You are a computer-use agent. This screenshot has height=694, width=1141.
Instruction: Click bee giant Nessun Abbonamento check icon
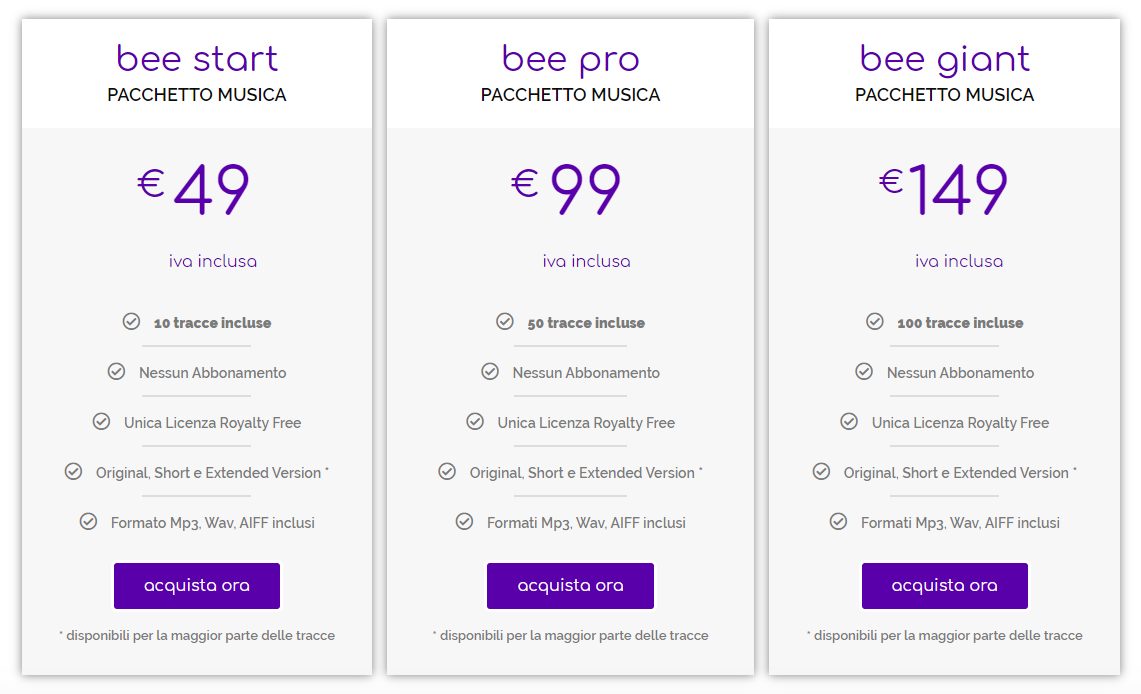pyautogui.click(x=864, y=372)
